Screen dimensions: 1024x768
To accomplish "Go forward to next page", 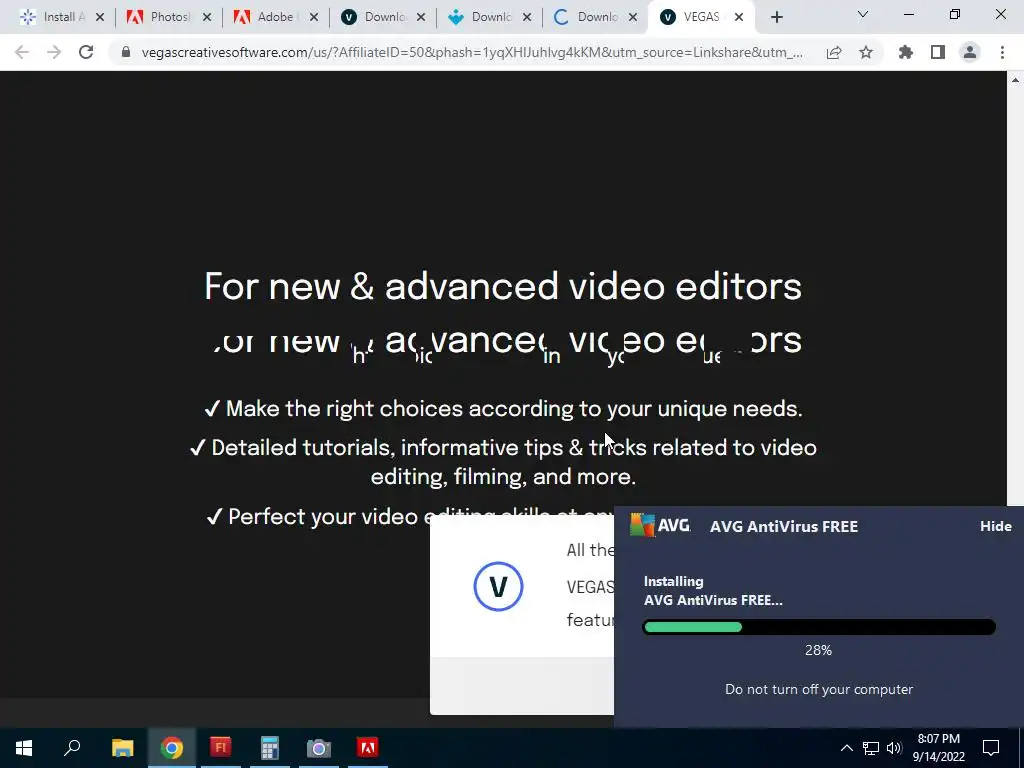I will coord(54,52).
